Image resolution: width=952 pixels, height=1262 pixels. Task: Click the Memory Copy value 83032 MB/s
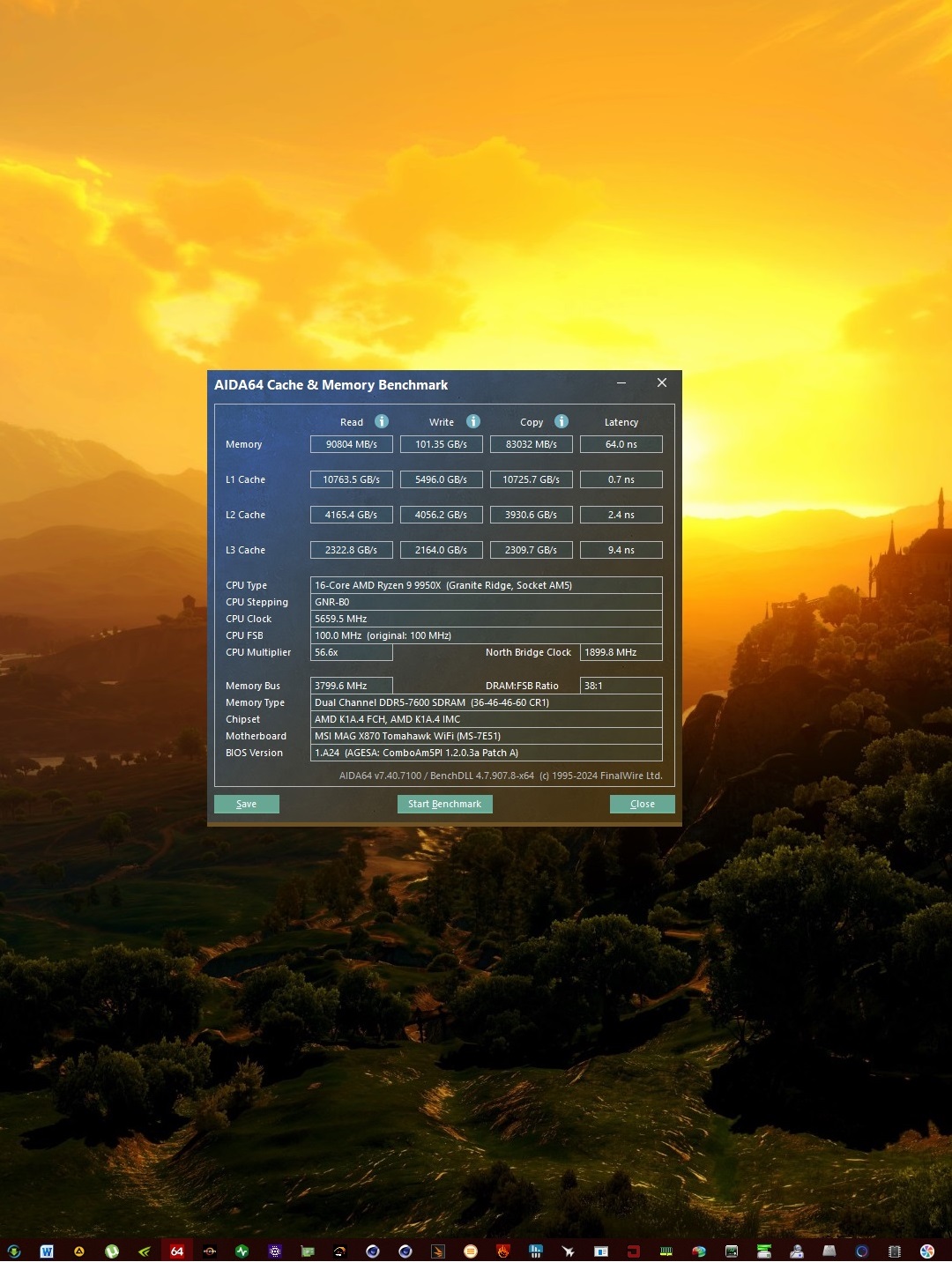coord(532,444)
